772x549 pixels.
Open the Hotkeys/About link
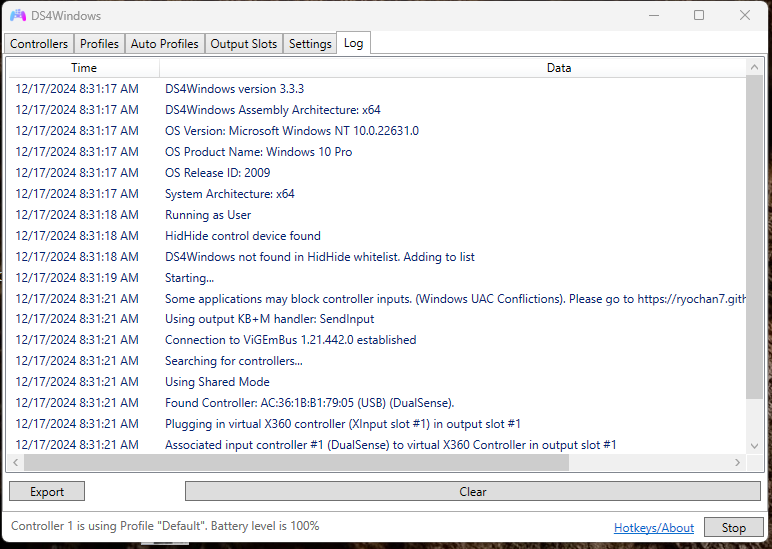coord(654,528)
